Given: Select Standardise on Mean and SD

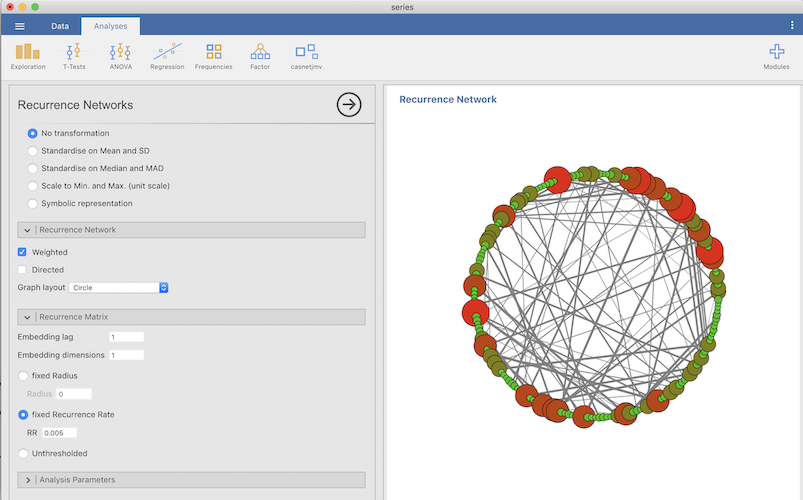Looking at the screenshot, I should [33, 151].
